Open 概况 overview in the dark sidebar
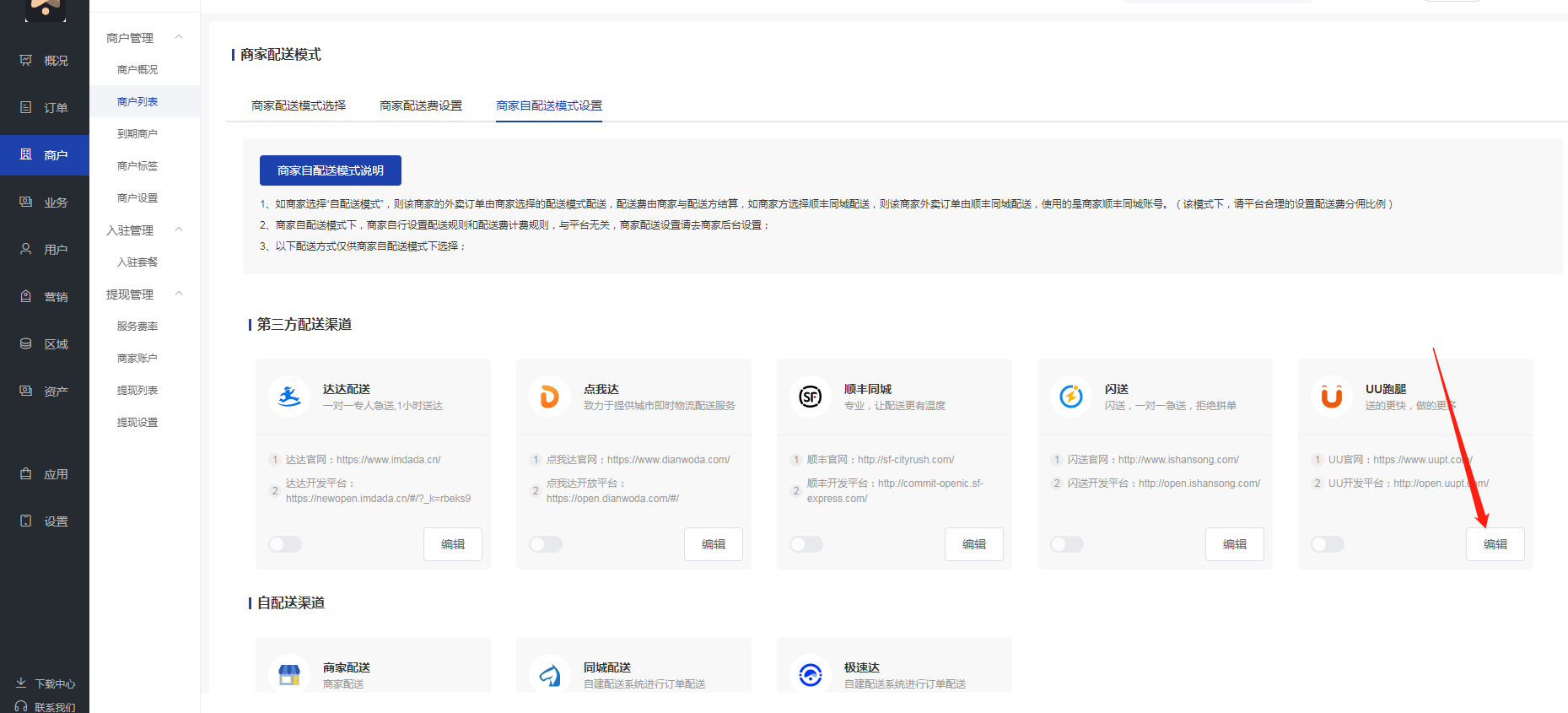1568x713 pixels. click(44, 61)
